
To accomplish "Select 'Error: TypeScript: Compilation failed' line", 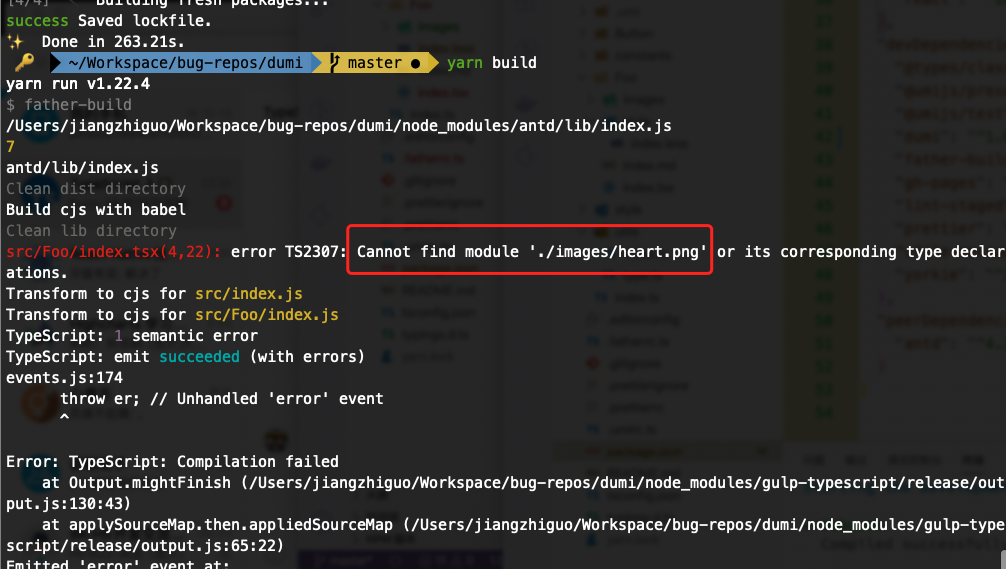I will pyautogui.click(x=173, y=462).
